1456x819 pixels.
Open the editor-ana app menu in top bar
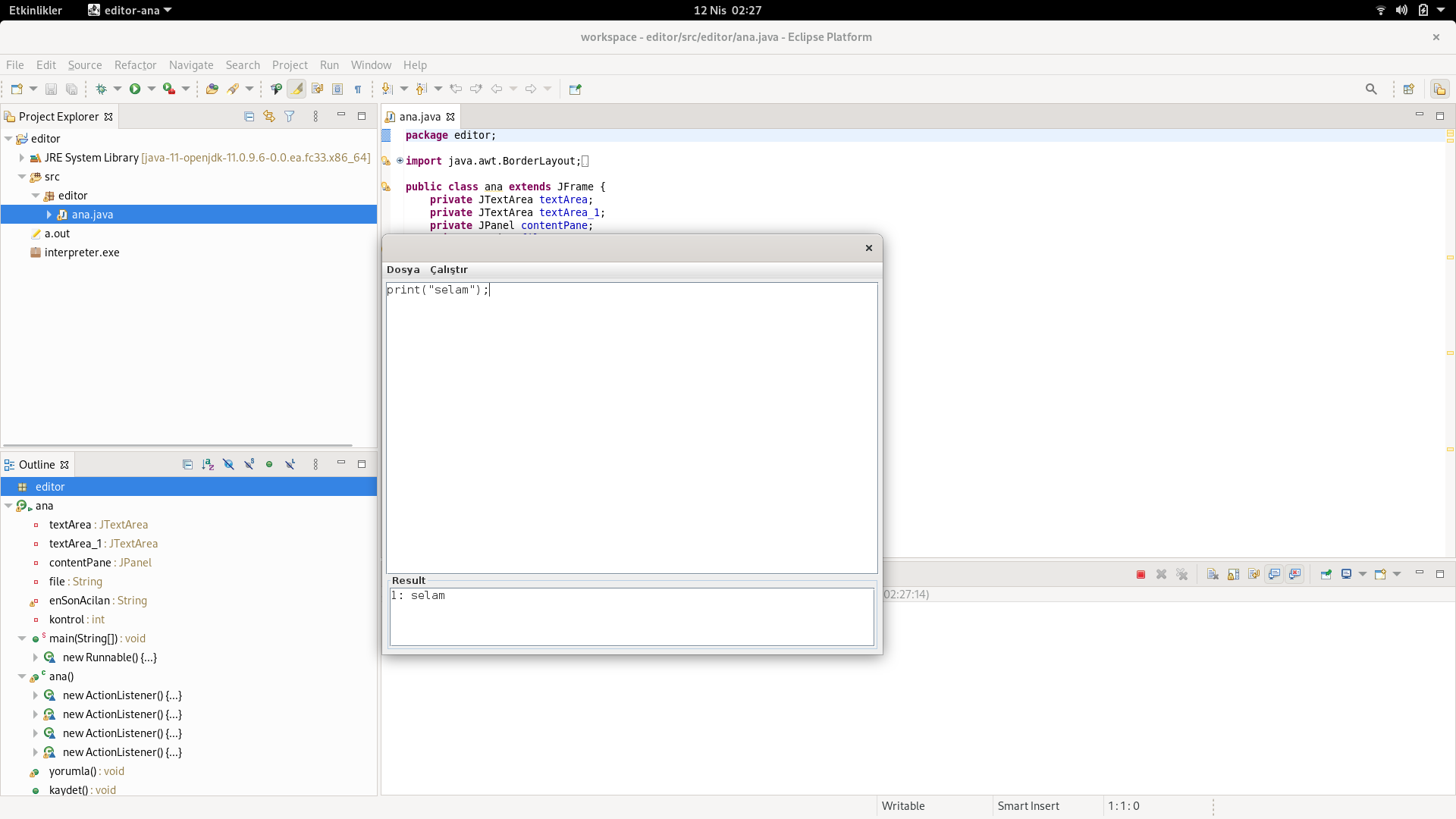(130, 10)
